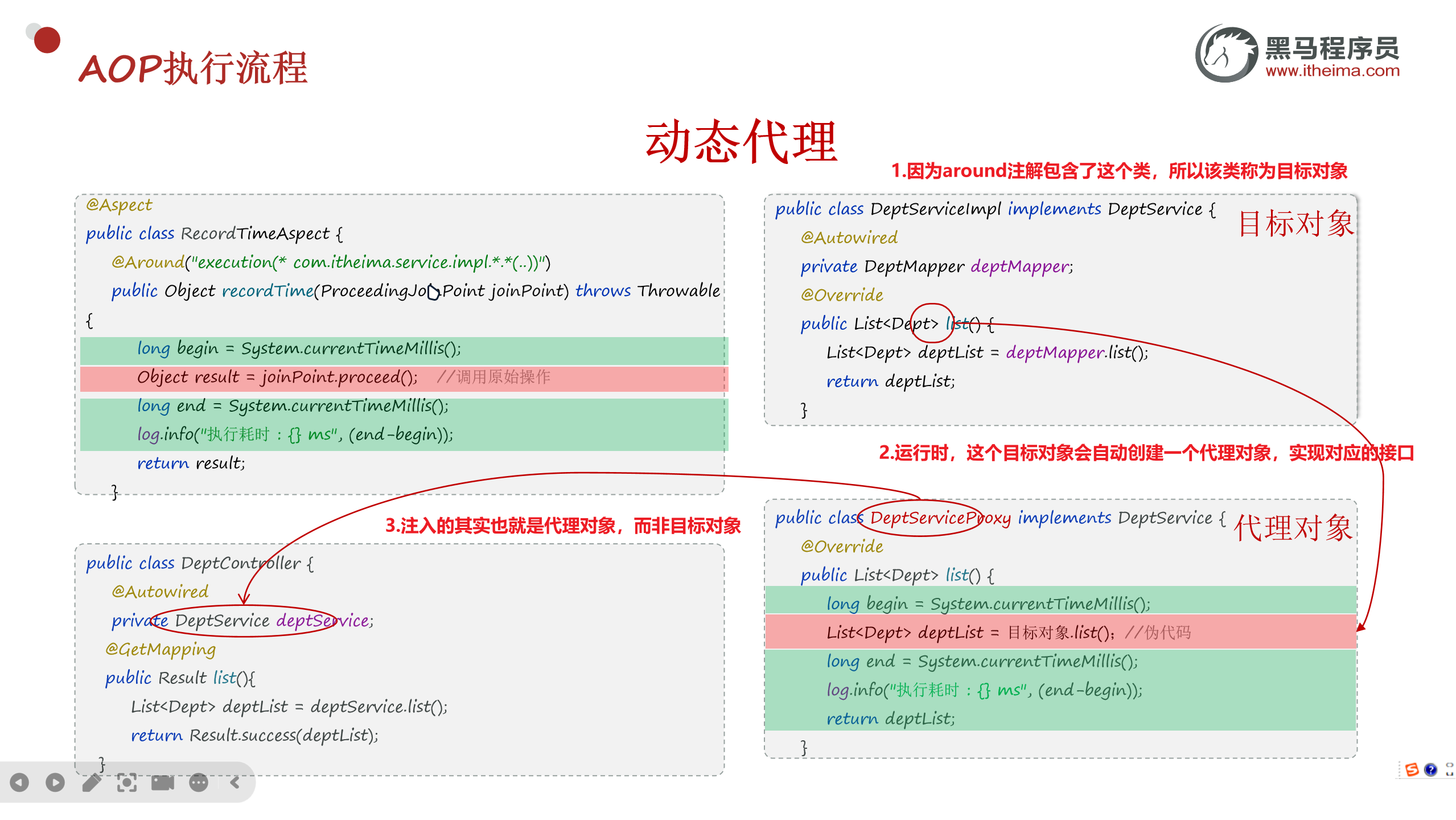This screenshot has width=1456, height=820.
Task: Click the itheima horse logo
Action: pos(1225,54)
